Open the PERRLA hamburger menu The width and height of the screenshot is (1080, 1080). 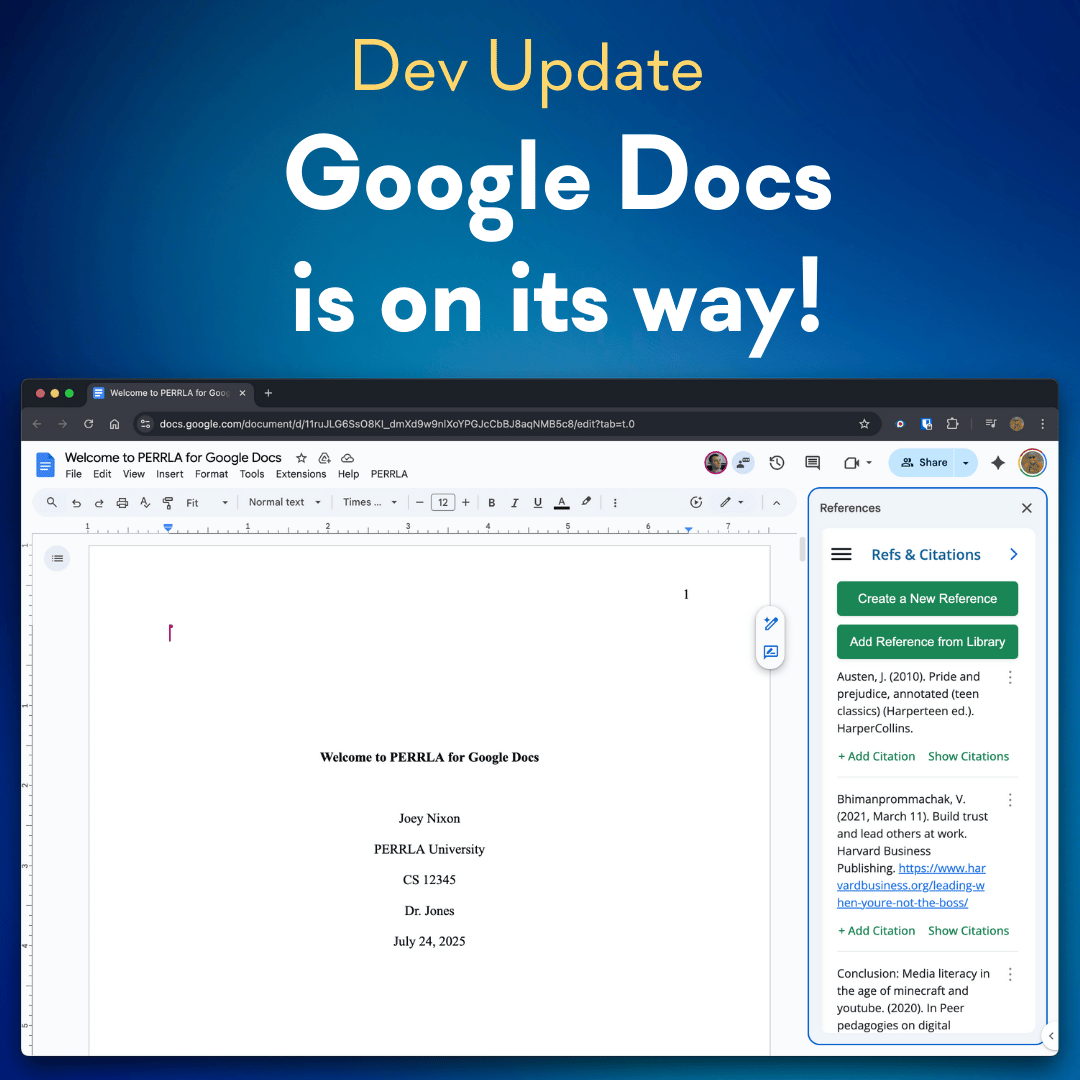point(841,554)
